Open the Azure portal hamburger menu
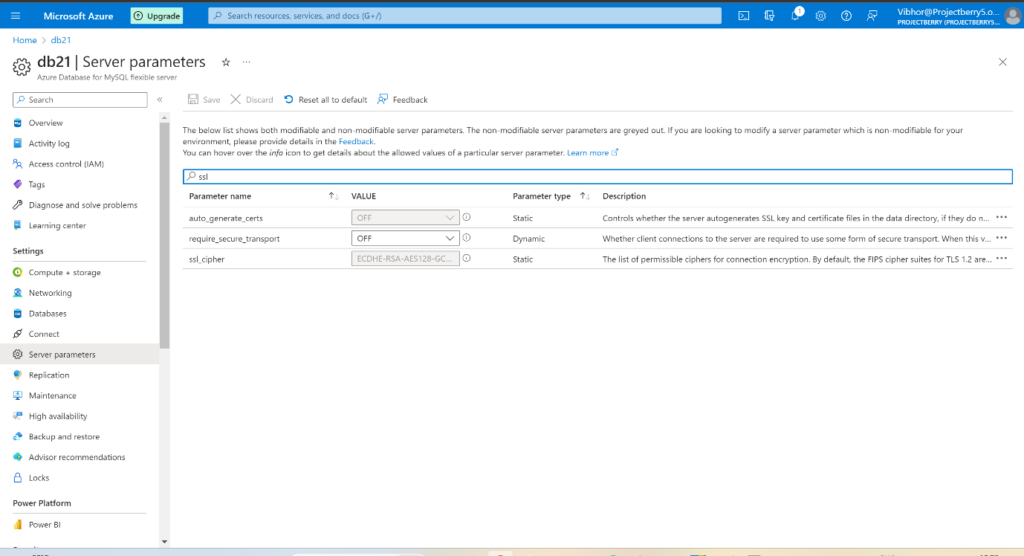Viewport: 1024px width, 556px height. tap(16, 16)
